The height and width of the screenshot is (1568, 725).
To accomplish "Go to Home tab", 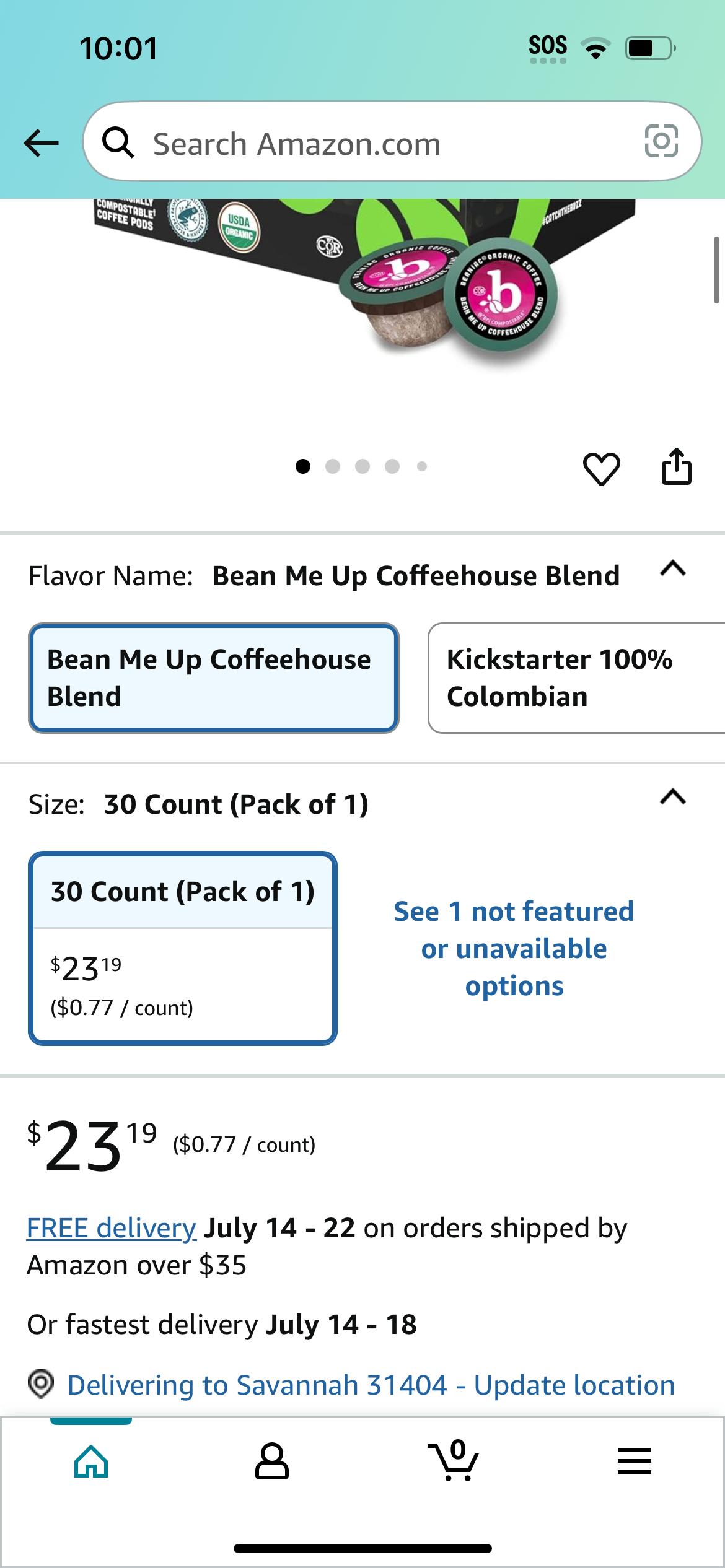I will [91, 1461].
